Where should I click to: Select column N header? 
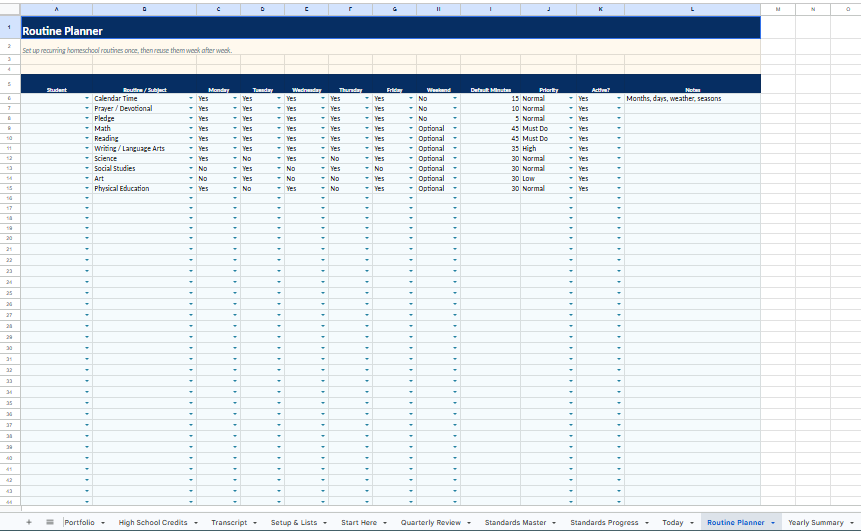813,9
